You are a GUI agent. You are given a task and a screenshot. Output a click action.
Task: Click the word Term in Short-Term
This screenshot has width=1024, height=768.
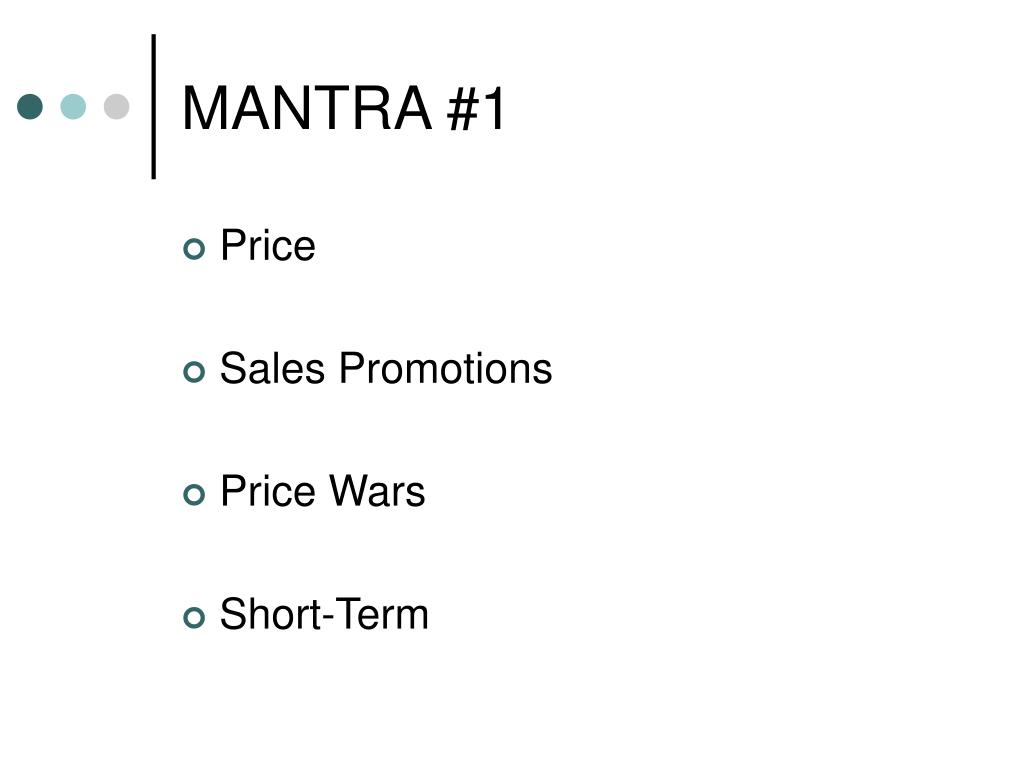click(382, 614)
